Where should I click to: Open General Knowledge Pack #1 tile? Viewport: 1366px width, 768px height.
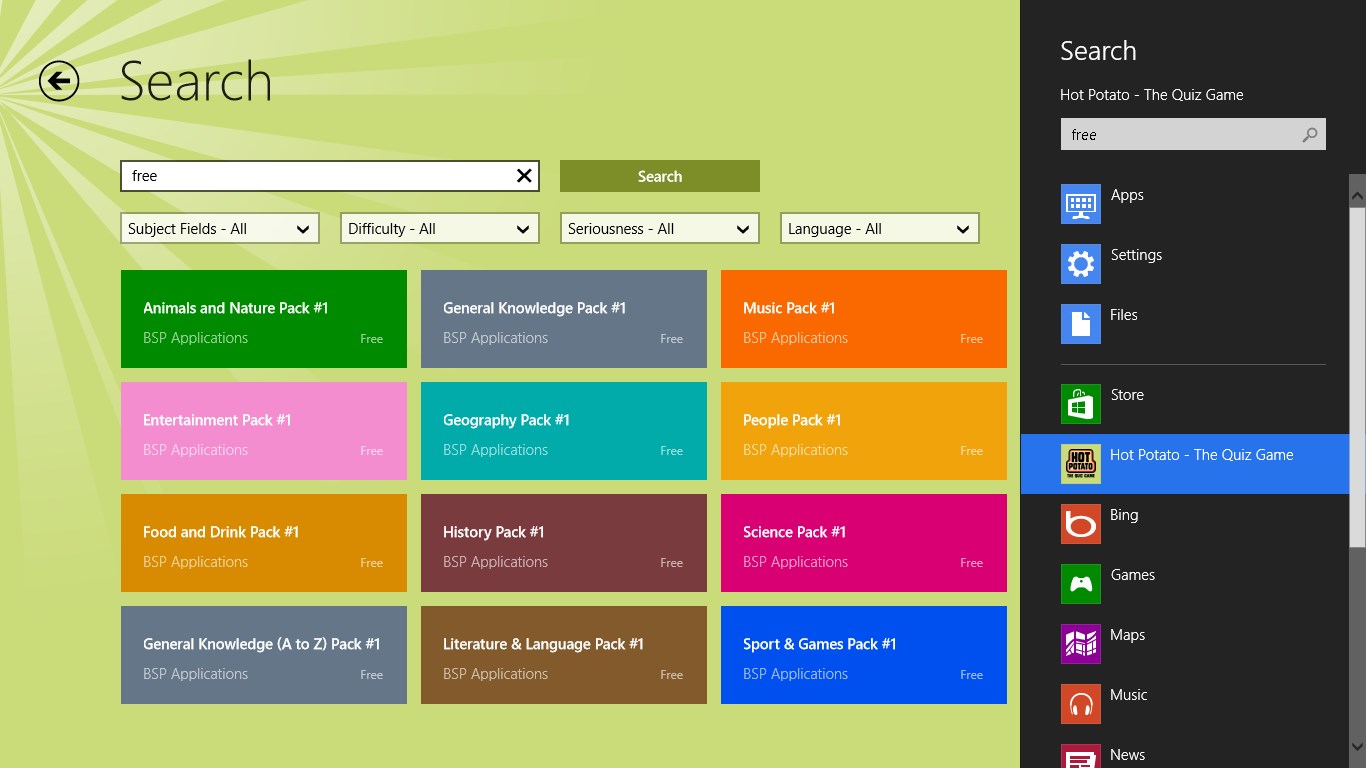564,319
